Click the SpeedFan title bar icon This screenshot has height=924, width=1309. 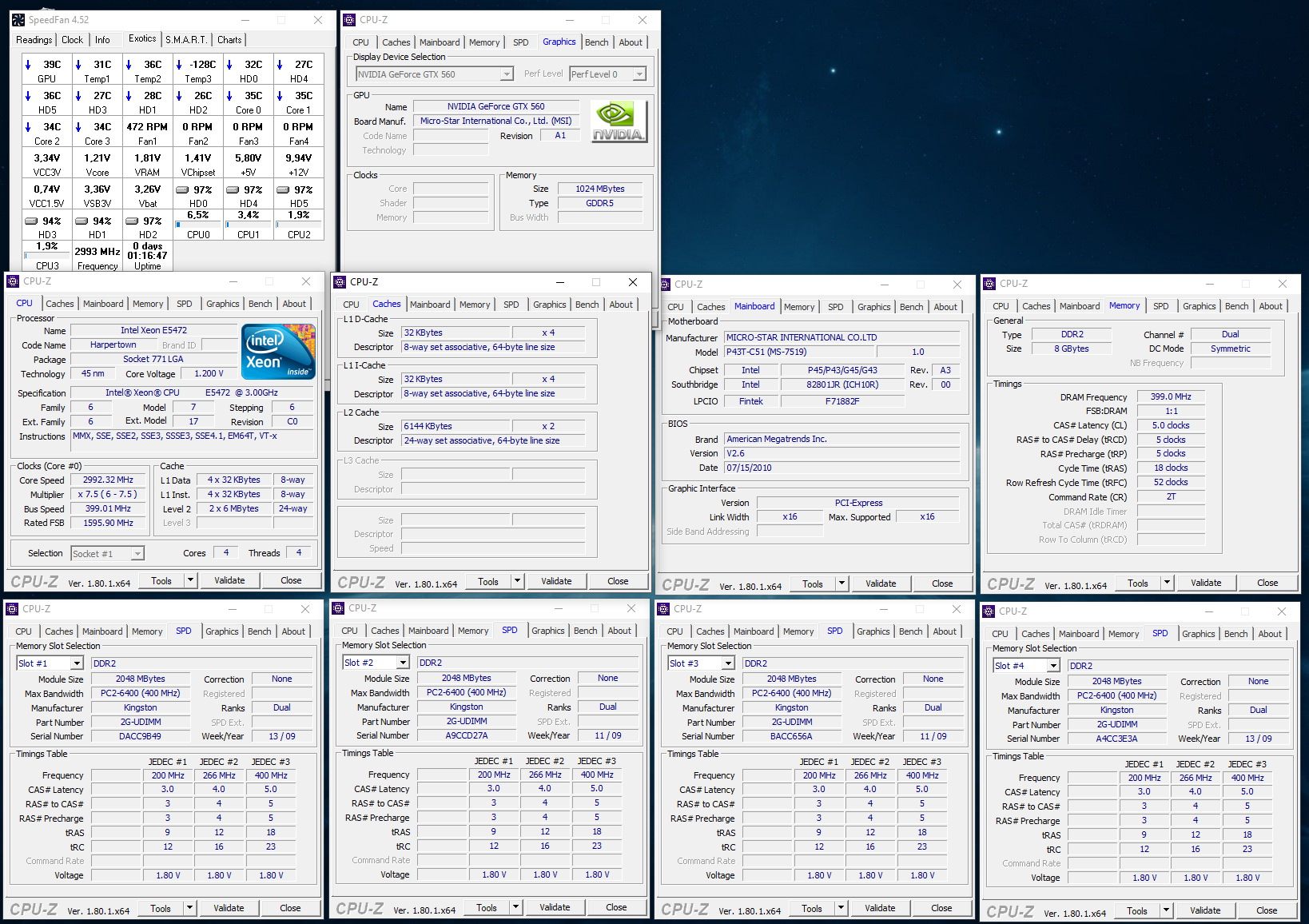coord(18,20)
